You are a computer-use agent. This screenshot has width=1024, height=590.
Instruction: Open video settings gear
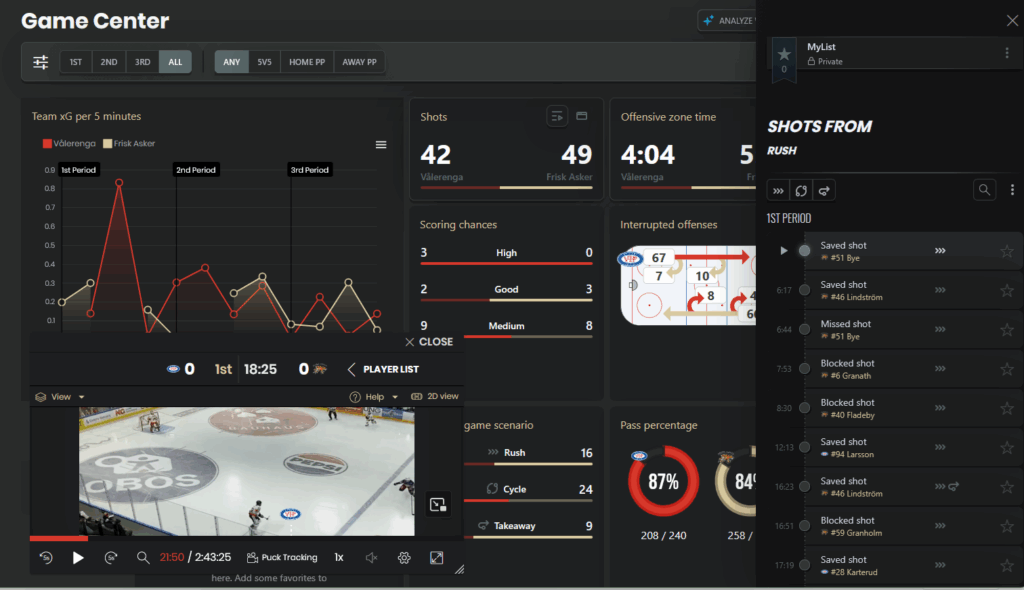pos(404,557)
